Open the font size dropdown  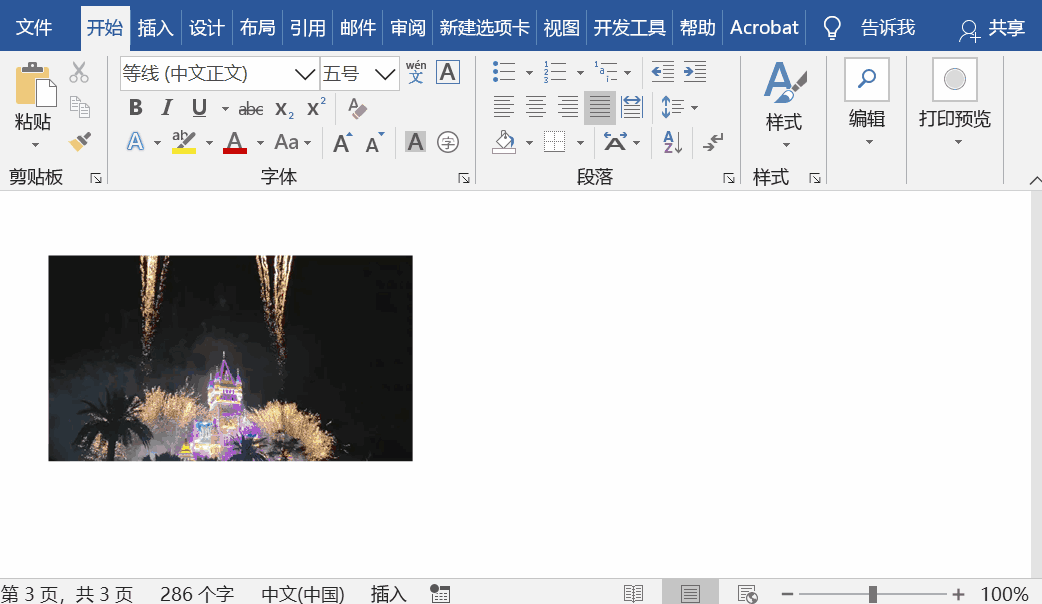tap(385, 74)
